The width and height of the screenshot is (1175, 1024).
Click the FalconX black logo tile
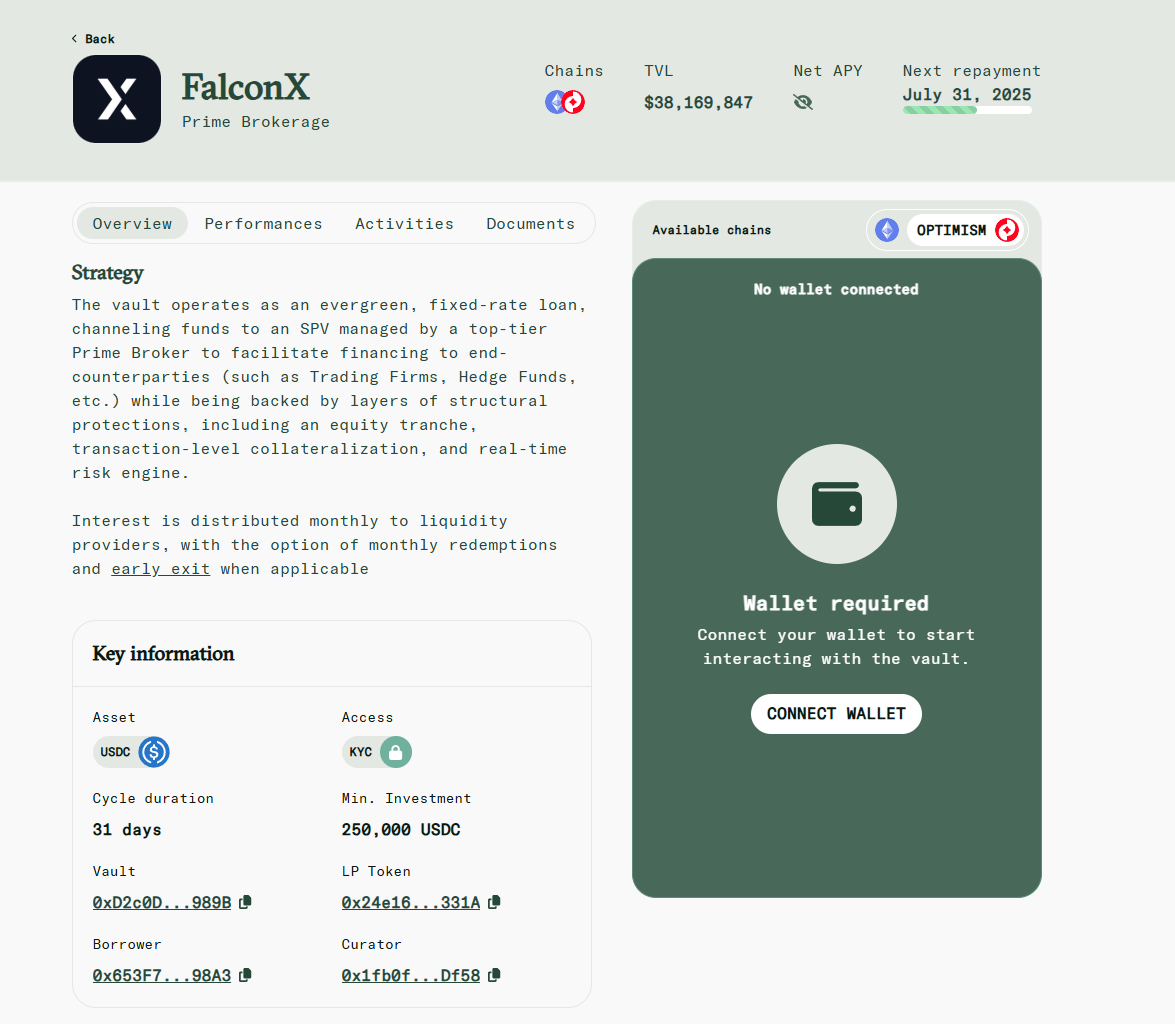point(117,99)
